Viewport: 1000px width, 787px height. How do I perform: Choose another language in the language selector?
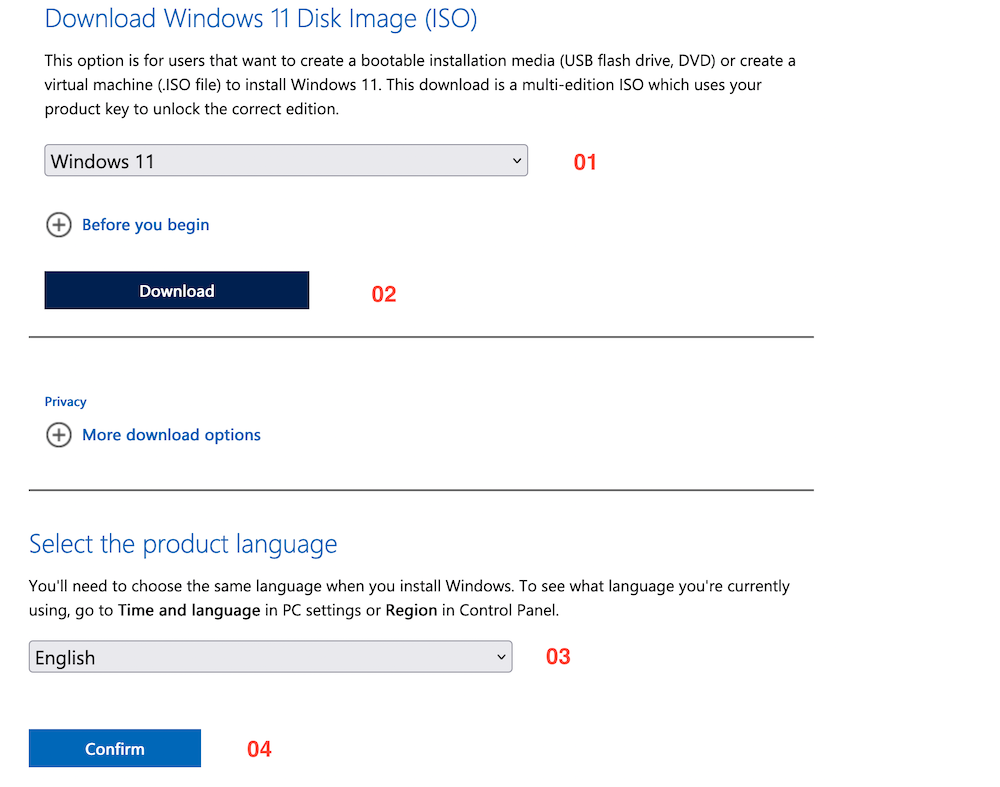tap(270, 657)
